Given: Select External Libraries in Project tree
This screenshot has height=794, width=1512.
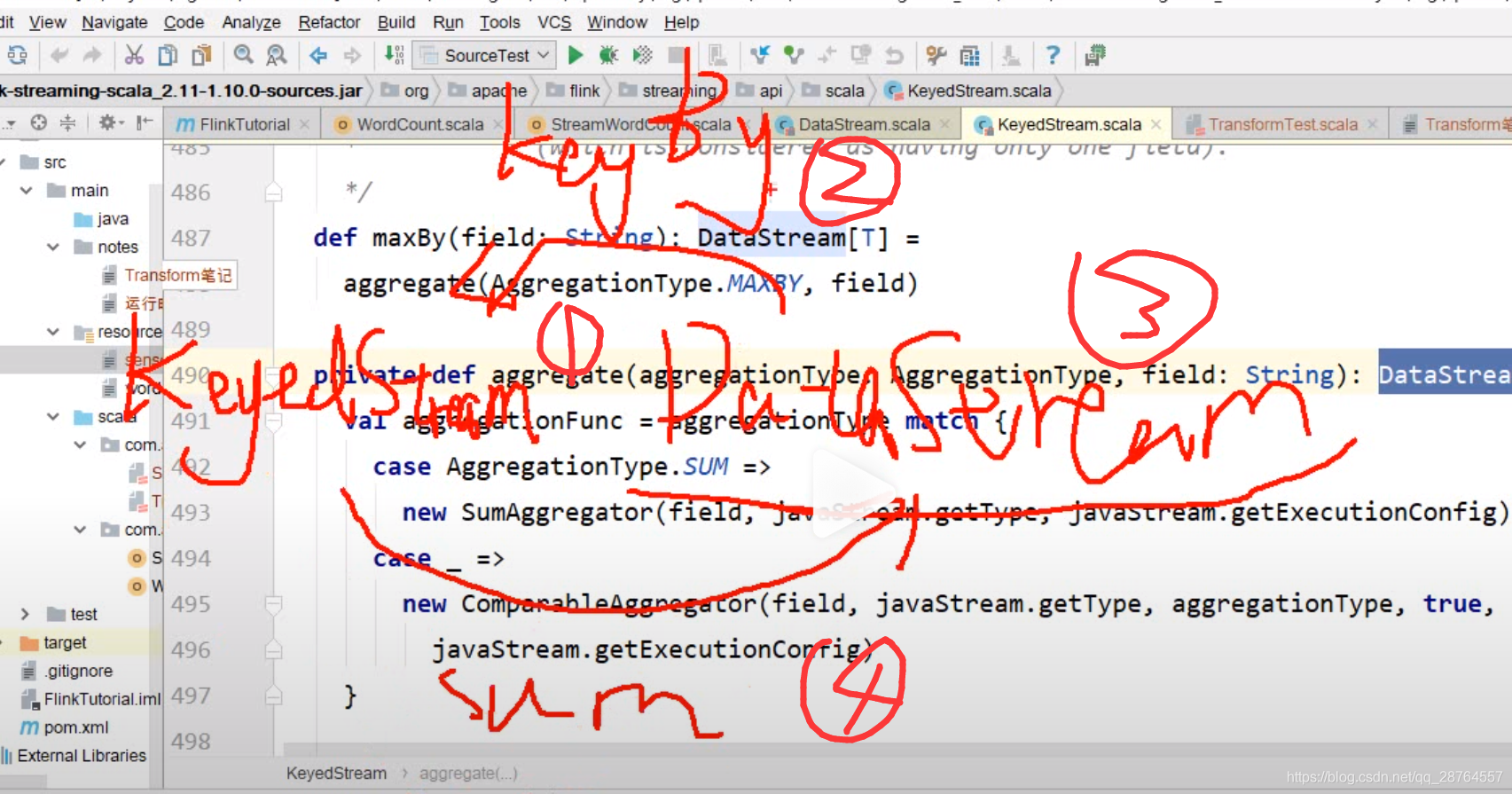Looking at the screenshot, I should [82, 756].
